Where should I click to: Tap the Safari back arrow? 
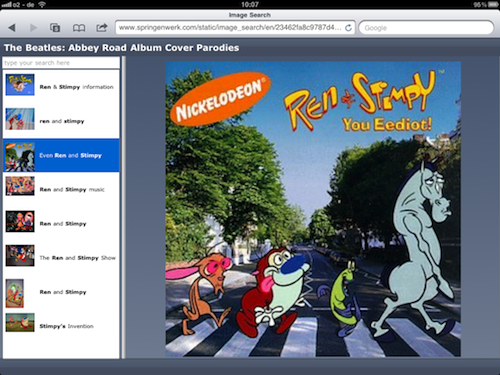[x=12, y=28]
